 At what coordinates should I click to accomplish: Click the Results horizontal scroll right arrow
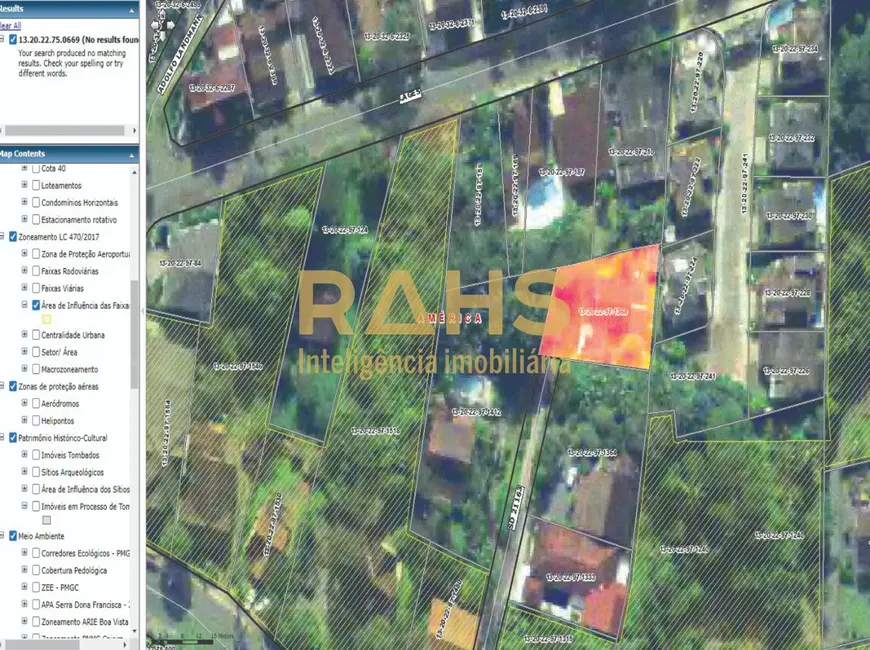tap(135, 130)
